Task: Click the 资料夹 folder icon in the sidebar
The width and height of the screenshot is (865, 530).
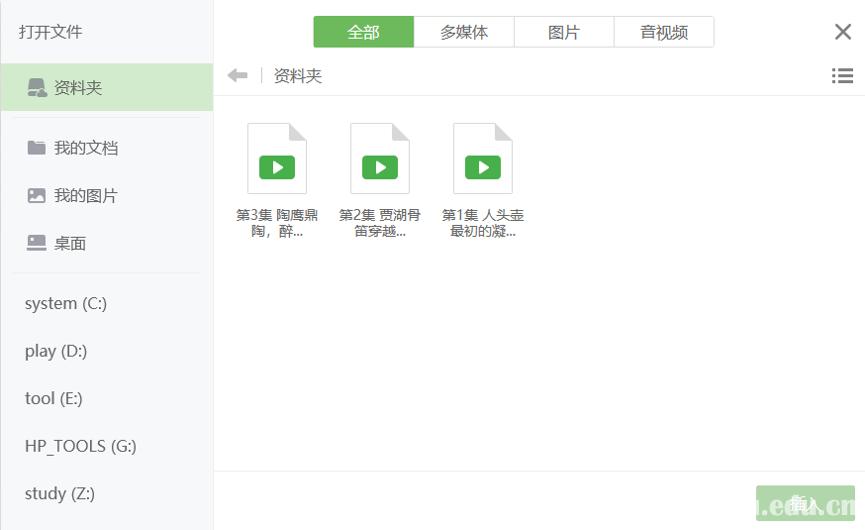Action: click(x=37, y=88)
